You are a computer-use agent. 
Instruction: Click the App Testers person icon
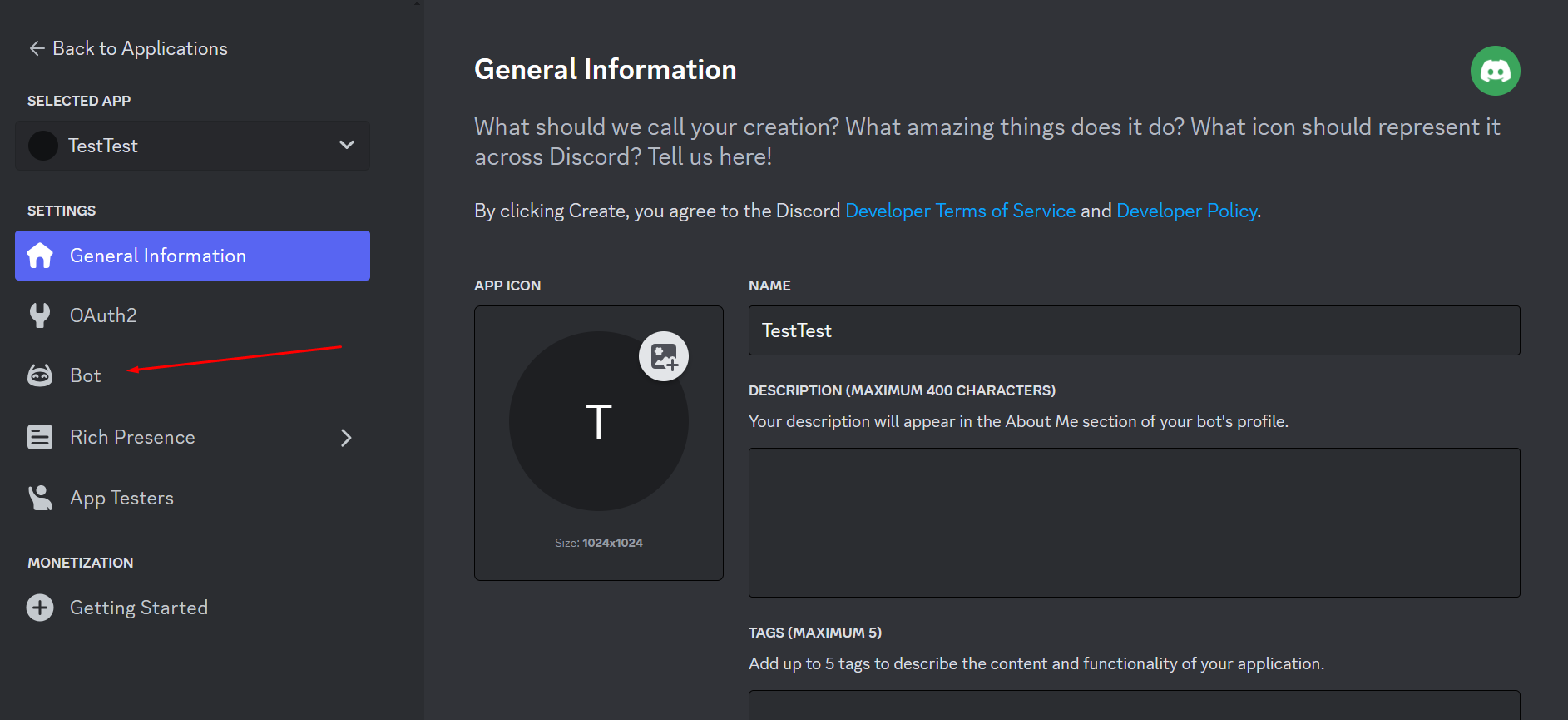pyautogui.click(x=40, y=498)
